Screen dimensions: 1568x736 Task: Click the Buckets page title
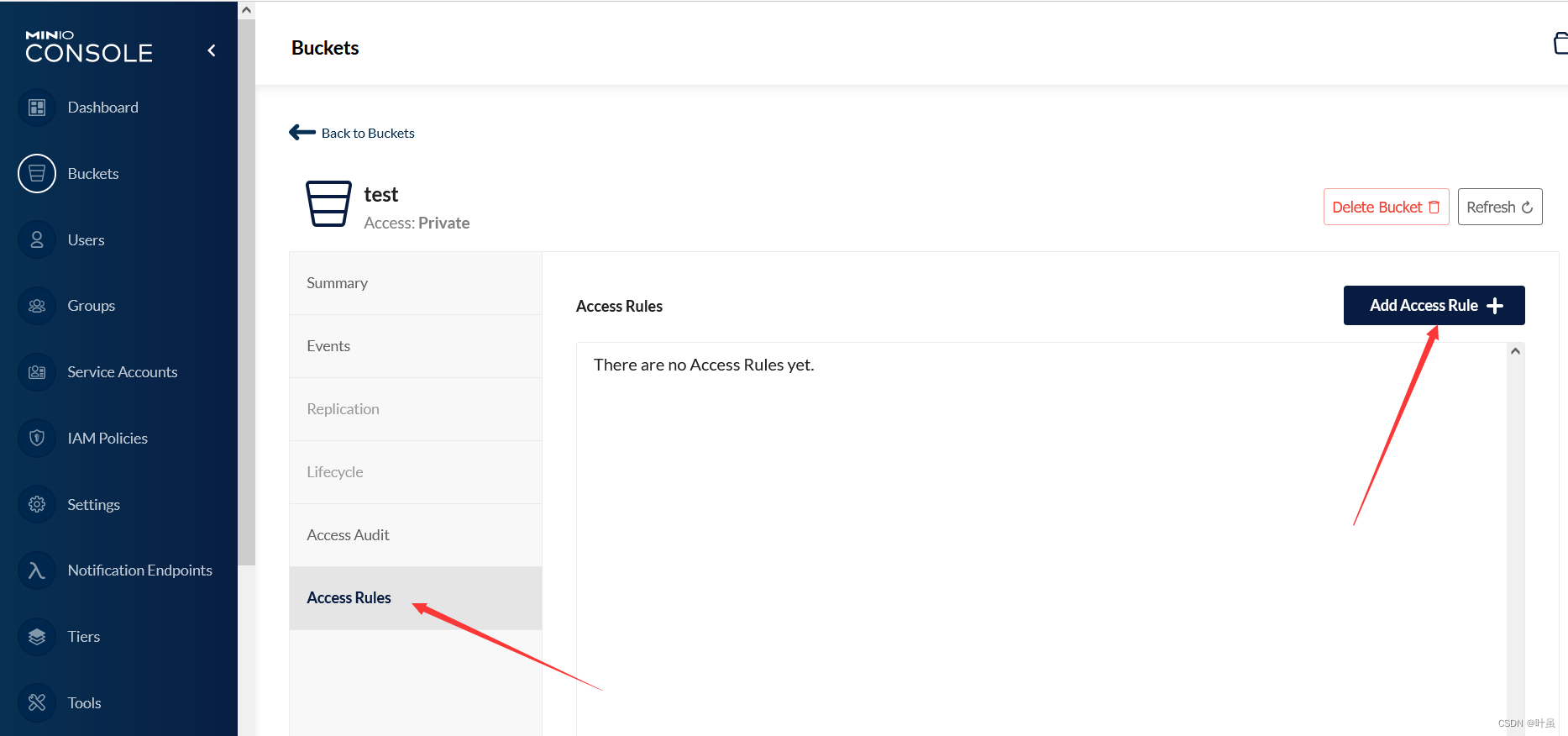[325, 48]
